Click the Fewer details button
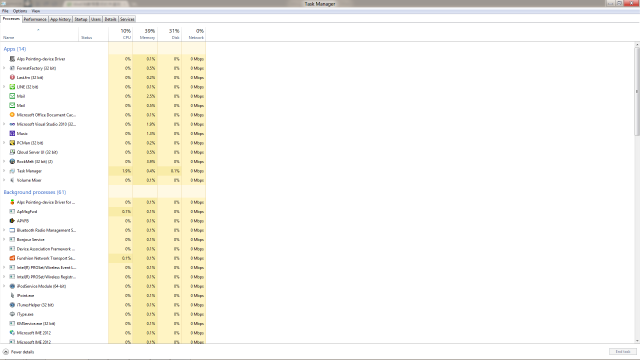The width and height of the screenshot is (640, 360). coord(19,352)
